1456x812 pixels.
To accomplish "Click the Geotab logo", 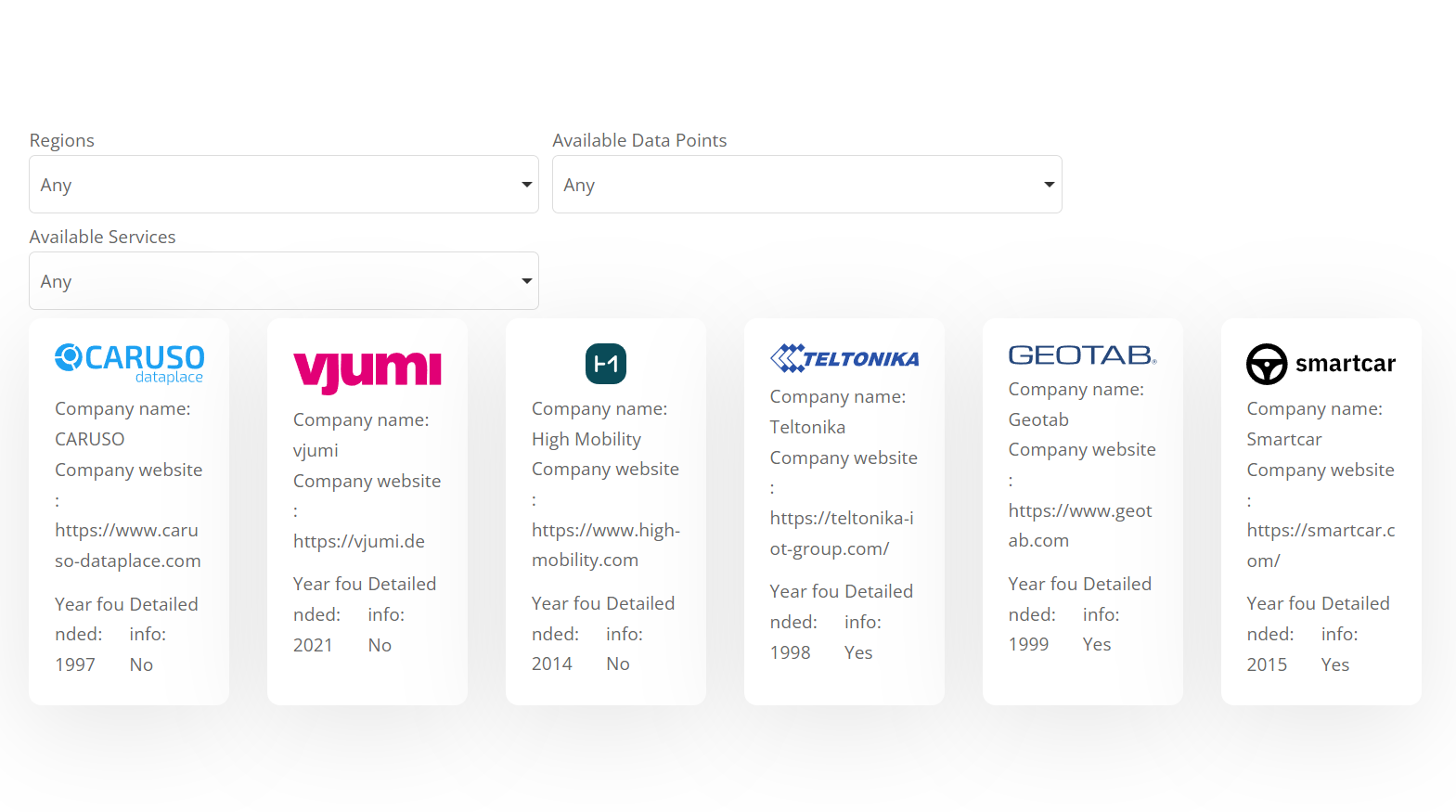I will tap(1082, 354).
